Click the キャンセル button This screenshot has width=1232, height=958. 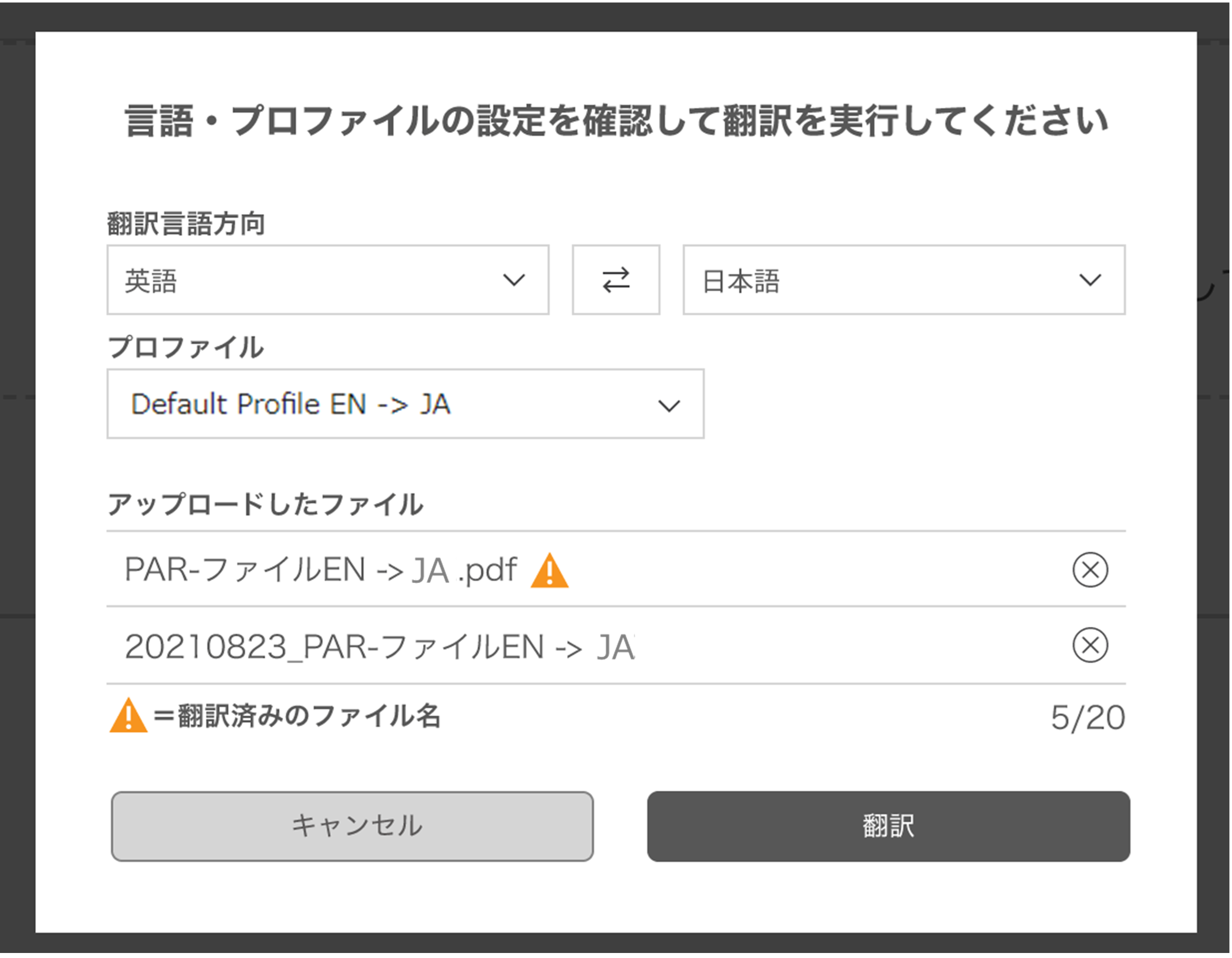(x=352, y=826)
